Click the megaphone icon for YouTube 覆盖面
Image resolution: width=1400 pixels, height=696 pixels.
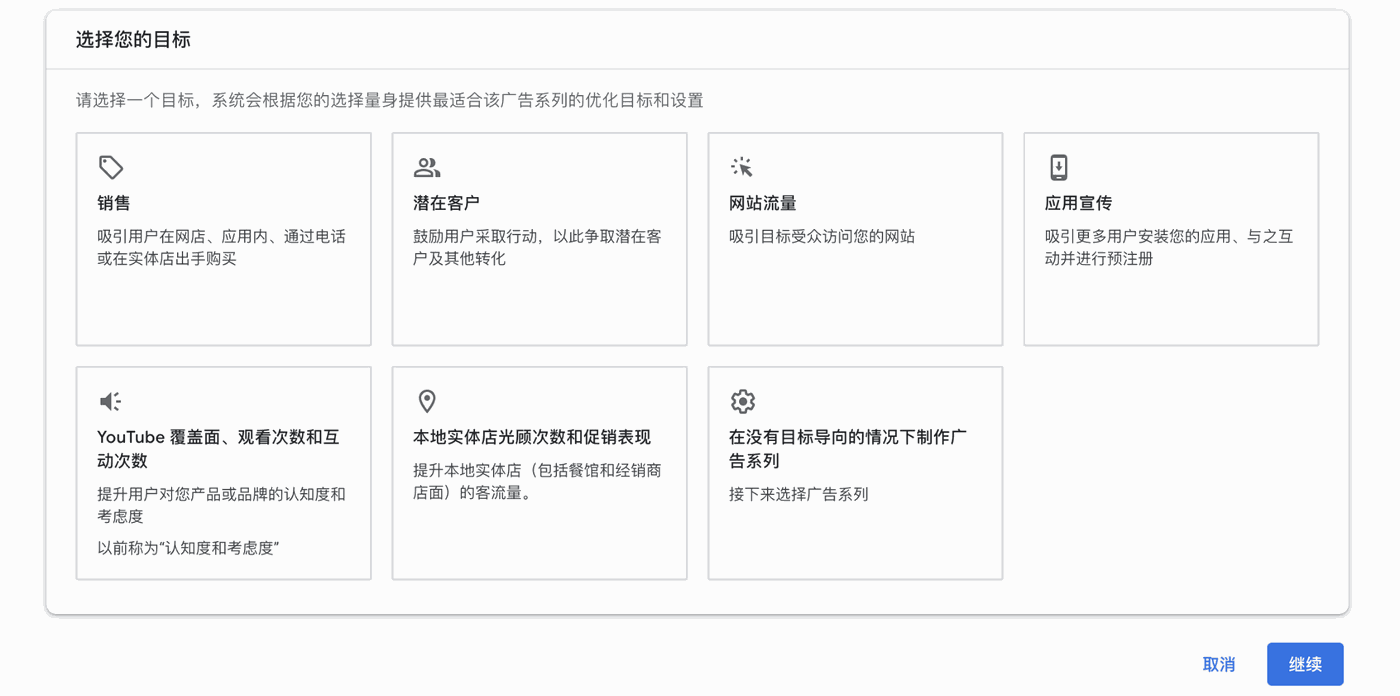(110, 401)
